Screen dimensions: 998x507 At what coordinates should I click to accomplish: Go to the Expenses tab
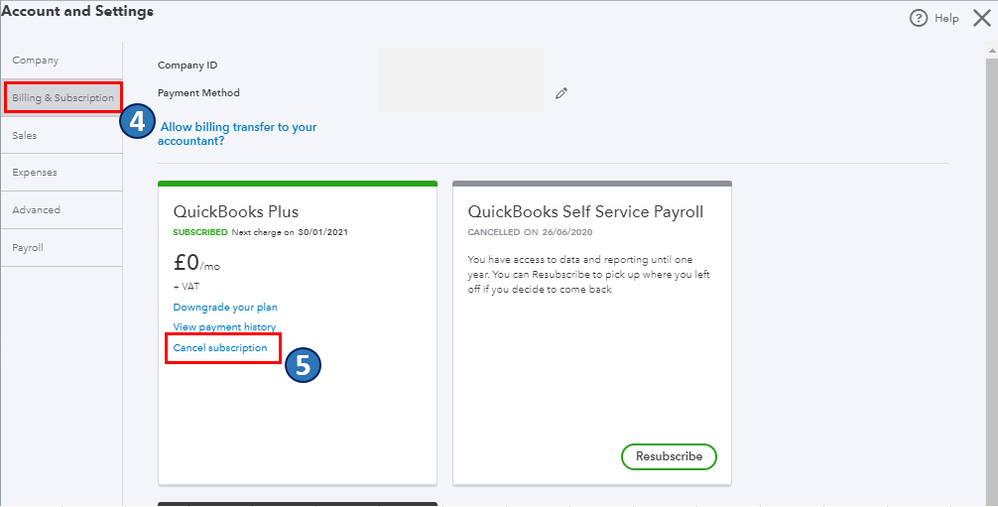point(35,172)
